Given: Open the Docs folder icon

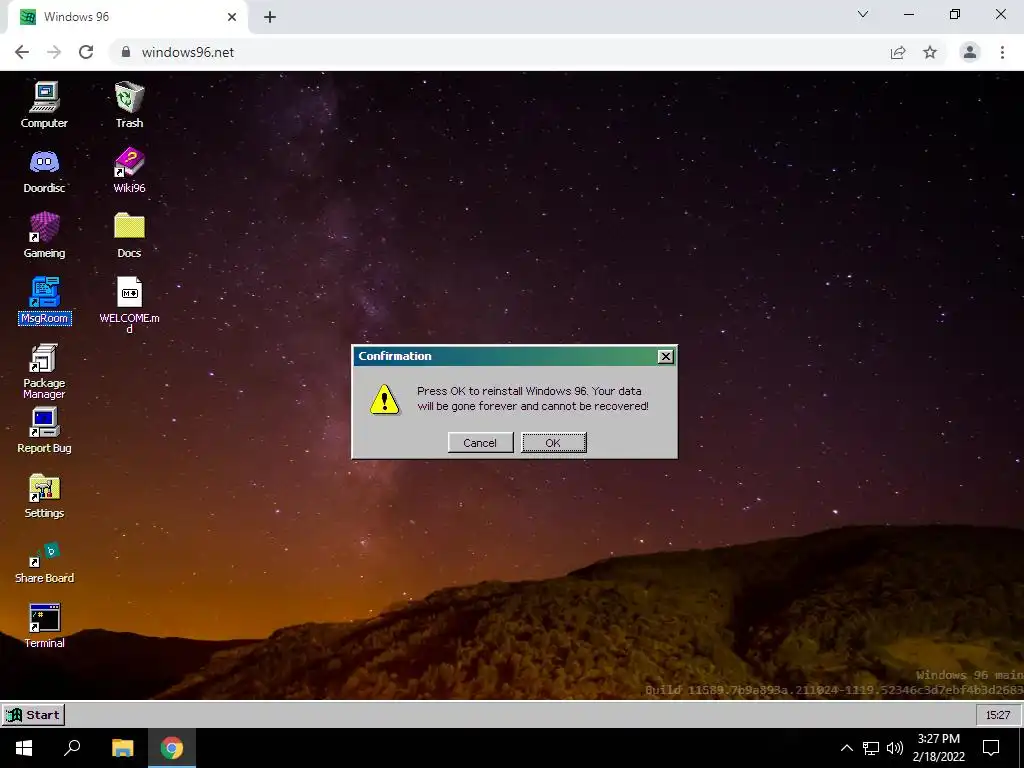Looking at the screenshot, I should (129, 235).
